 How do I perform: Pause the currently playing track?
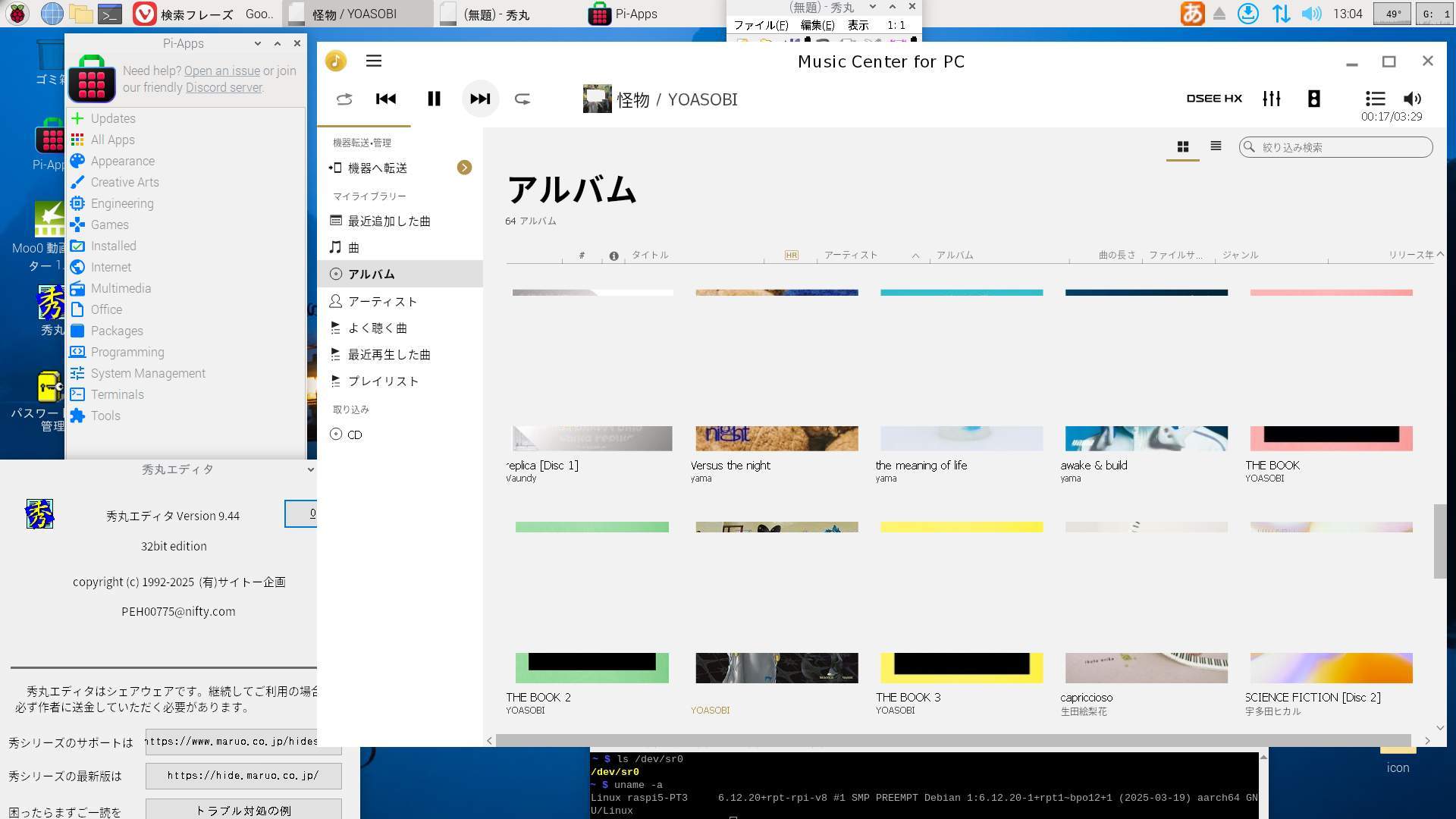[x=434, y=99]
